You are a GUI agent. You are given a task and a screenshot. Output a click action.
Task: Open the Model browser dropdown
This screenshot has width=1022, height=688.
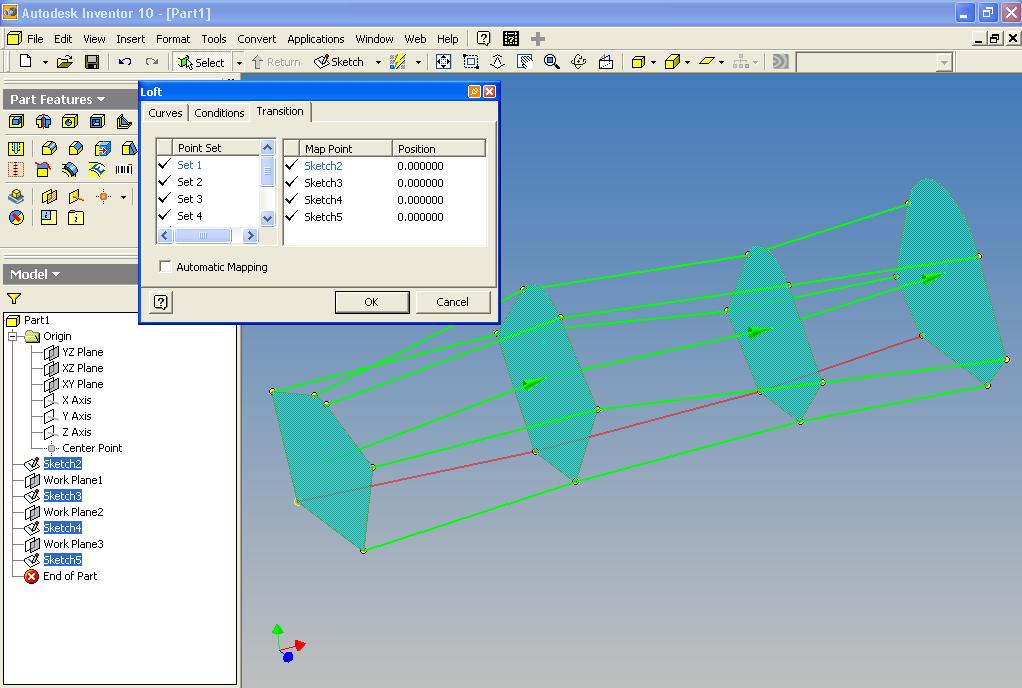pos(56,274)
